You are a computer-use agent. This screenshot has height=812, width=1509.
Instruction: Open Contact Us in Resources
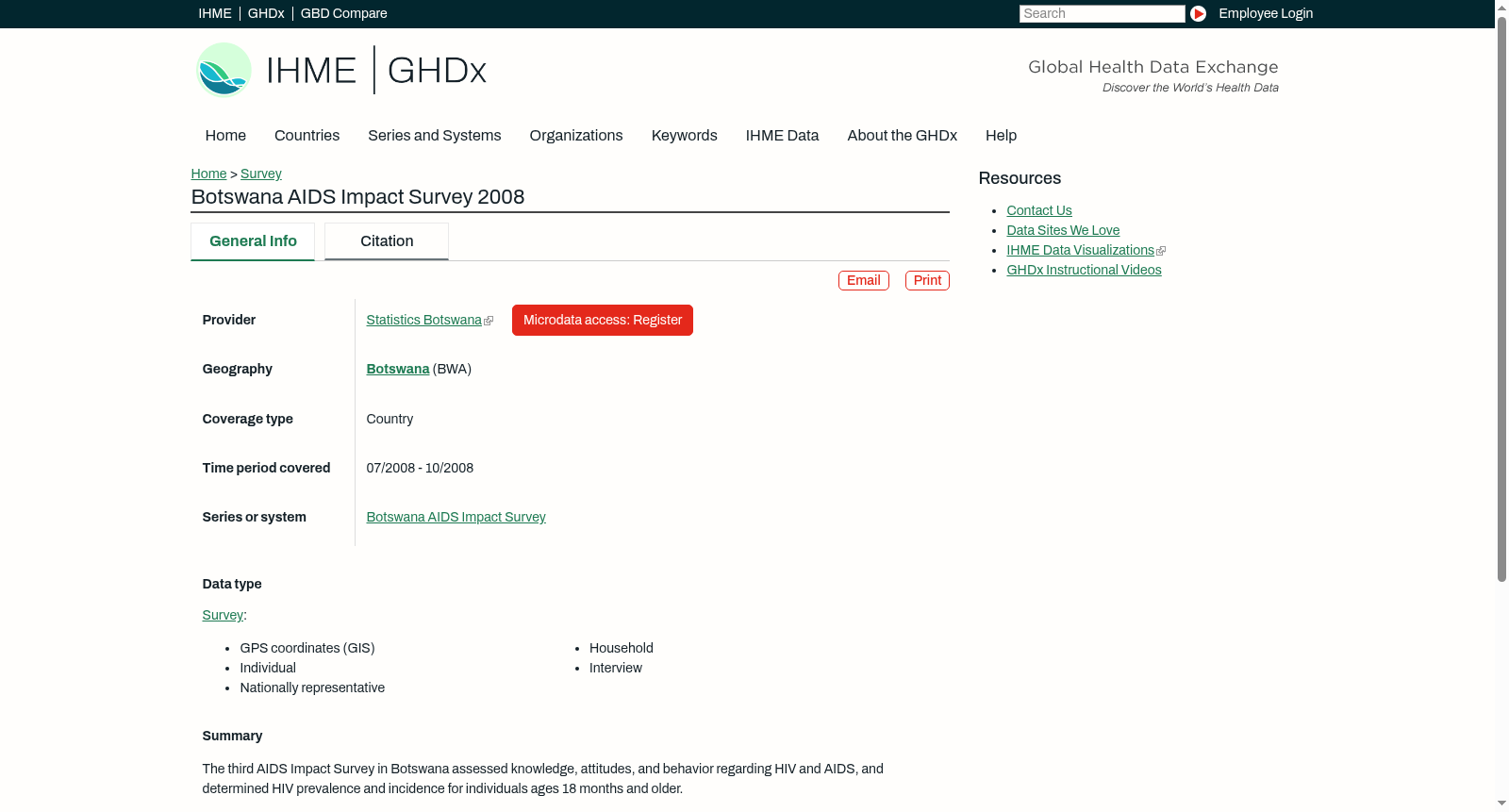click(x=1039, y=210)
